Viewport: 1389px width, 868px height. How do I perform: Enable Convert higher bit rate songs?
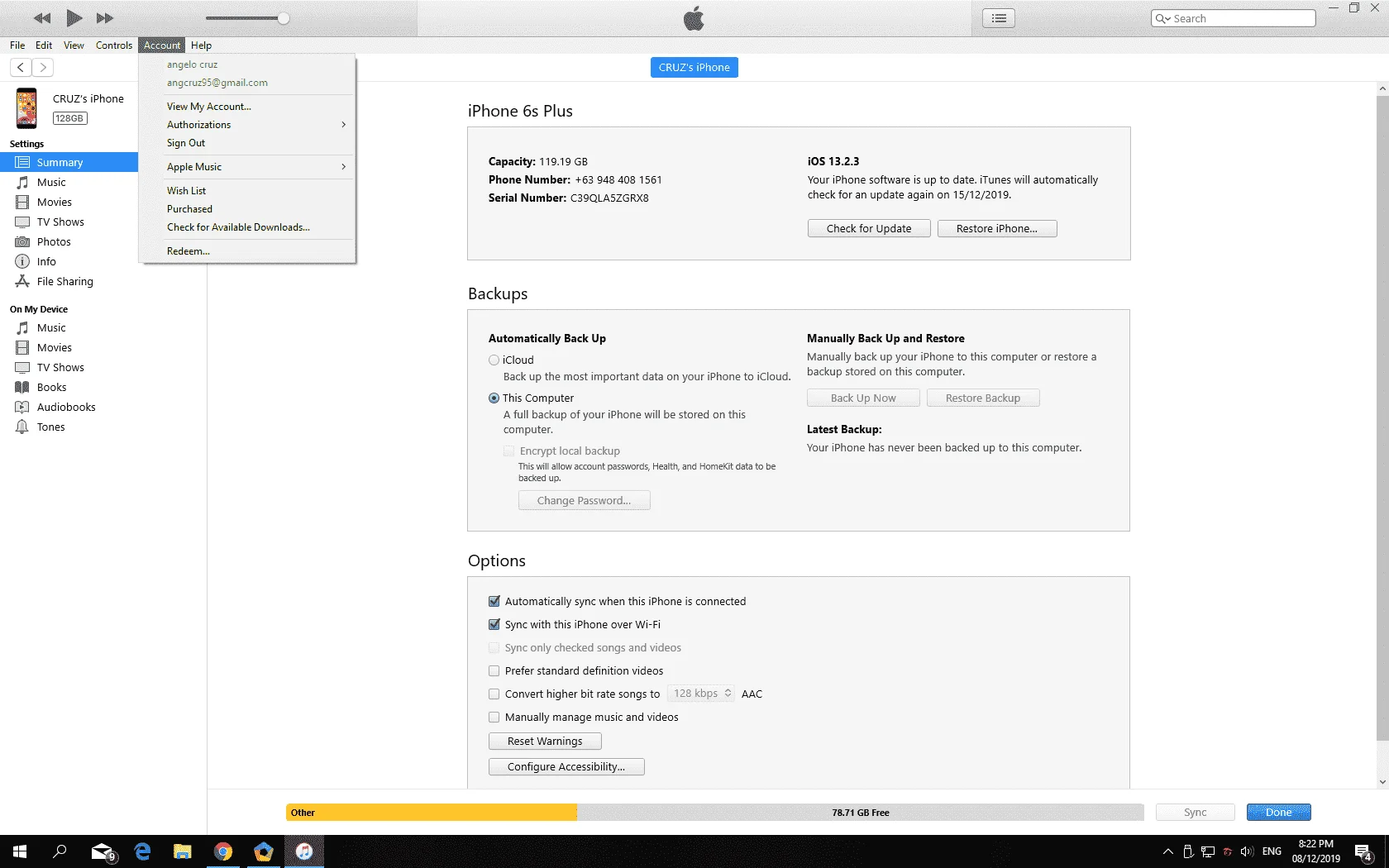pos(494,694)
